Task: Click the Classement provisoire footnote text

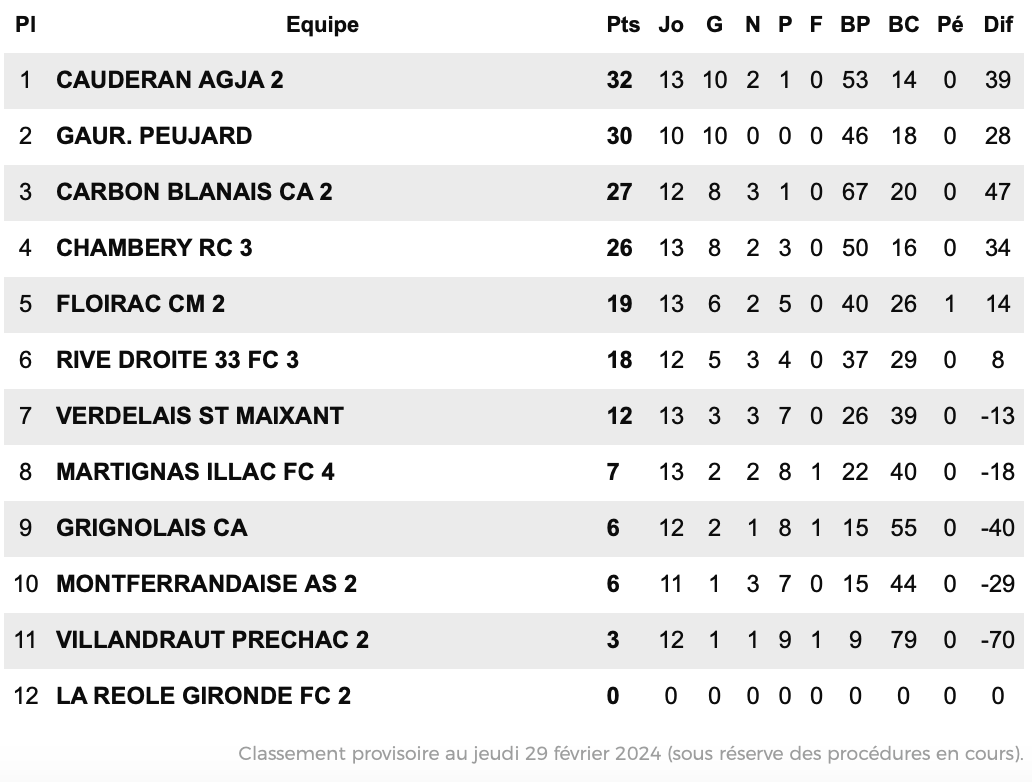Action: point(631,753)
